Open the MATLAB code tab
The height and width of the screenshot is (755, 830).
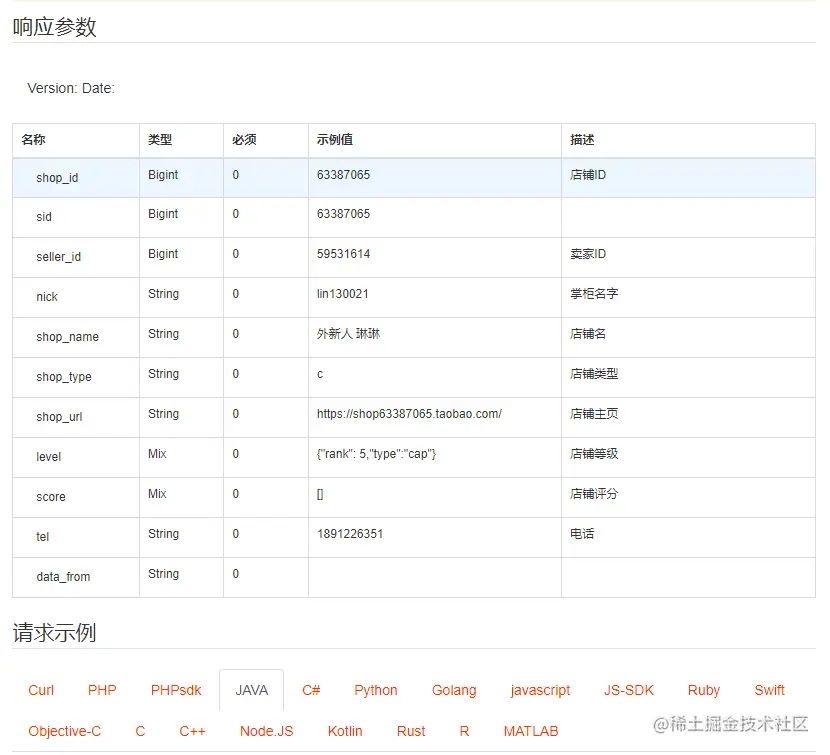tap(530, 731)
